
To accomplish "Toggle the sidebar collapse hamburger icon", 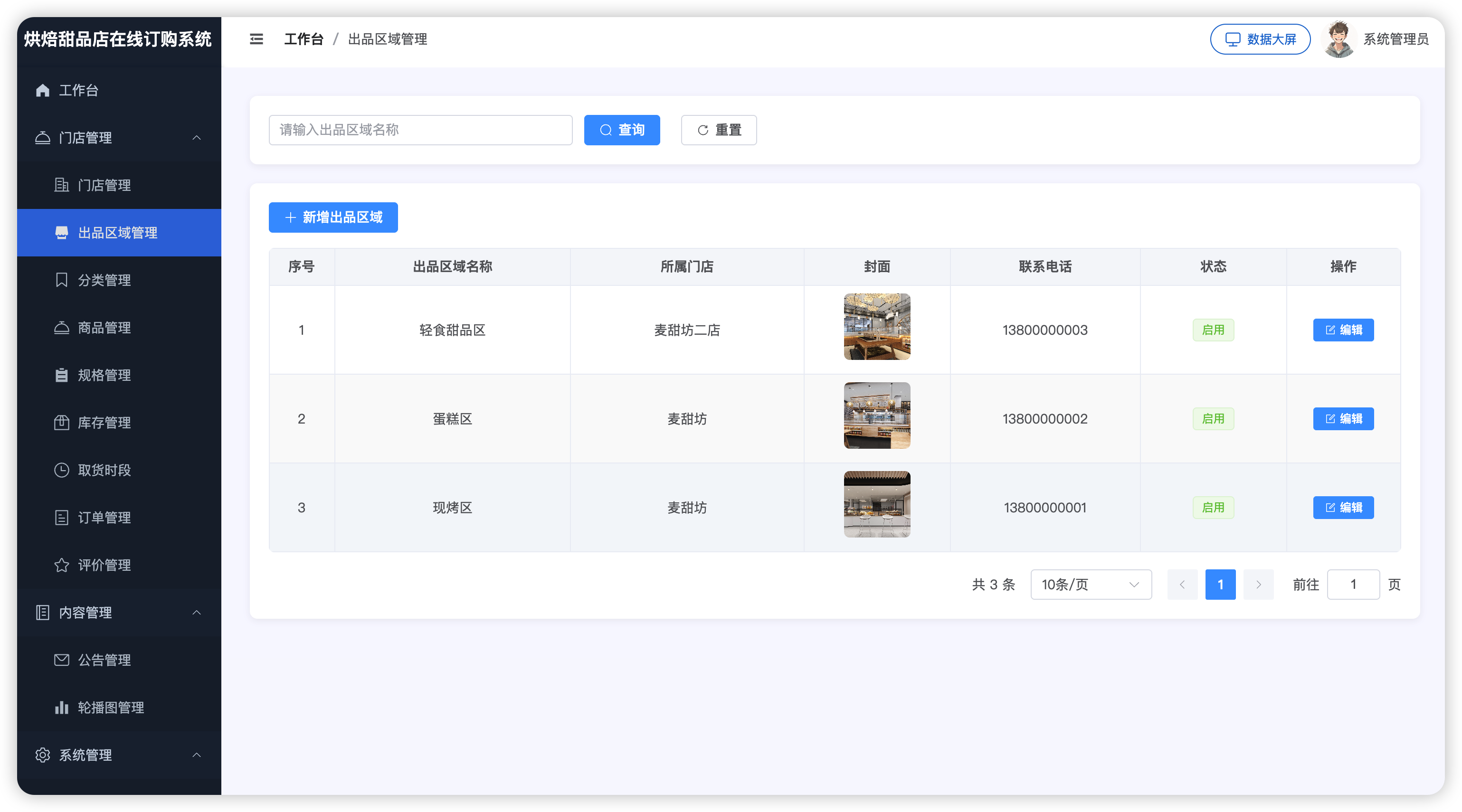I will [x=256, y=39].
